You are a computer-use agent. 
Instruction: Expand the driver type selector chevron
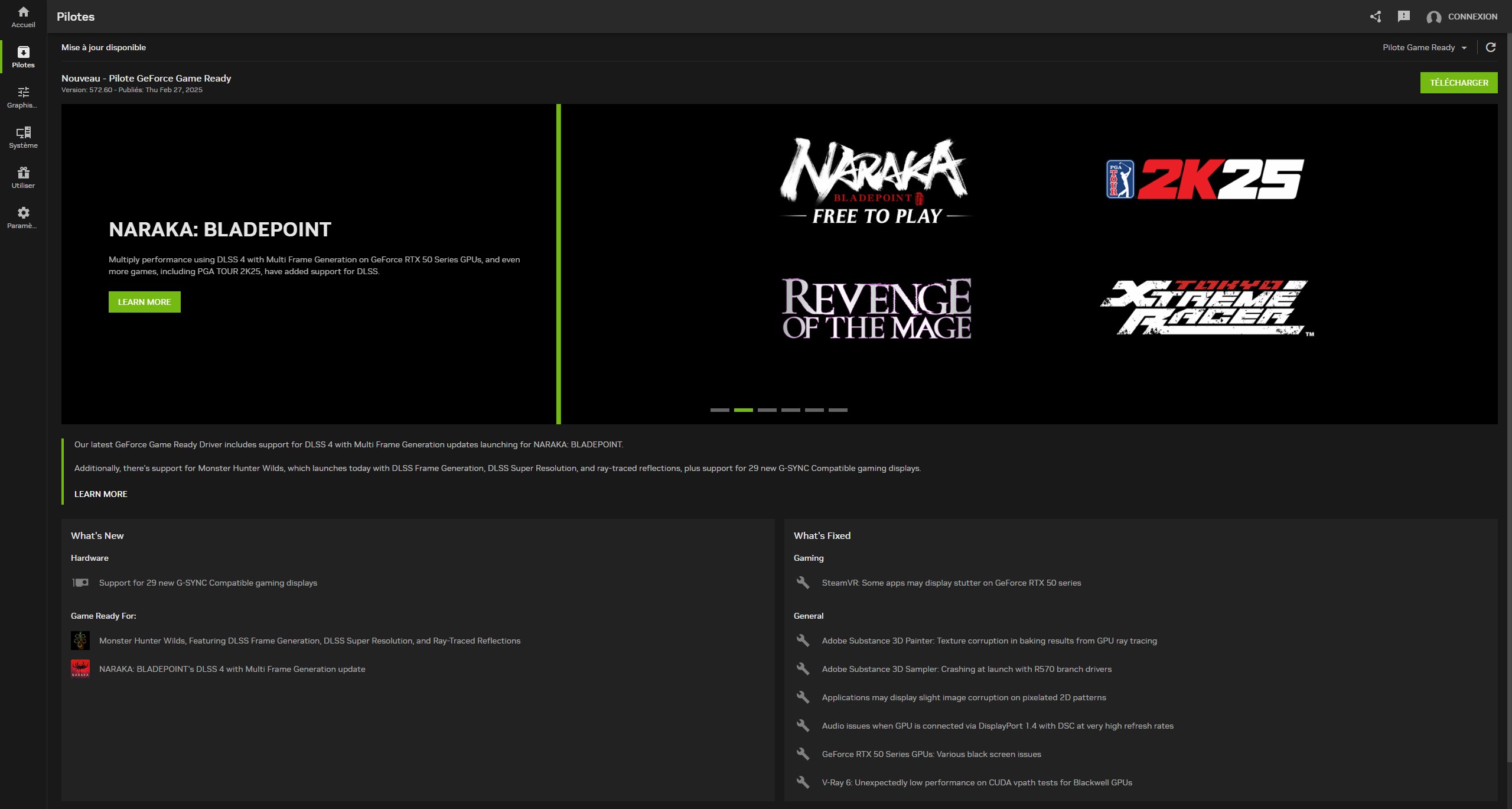pos(1465,48)
